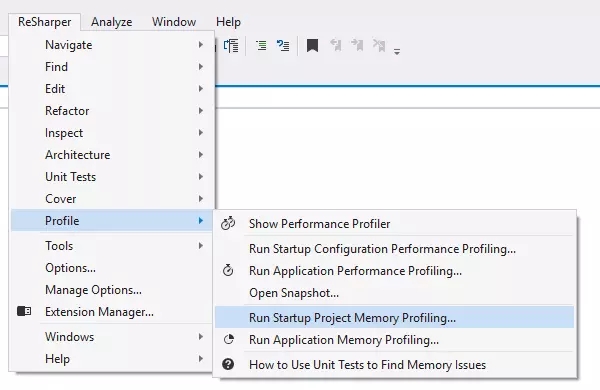Click the comment lines toolbar icon

(x=261, y=46)
